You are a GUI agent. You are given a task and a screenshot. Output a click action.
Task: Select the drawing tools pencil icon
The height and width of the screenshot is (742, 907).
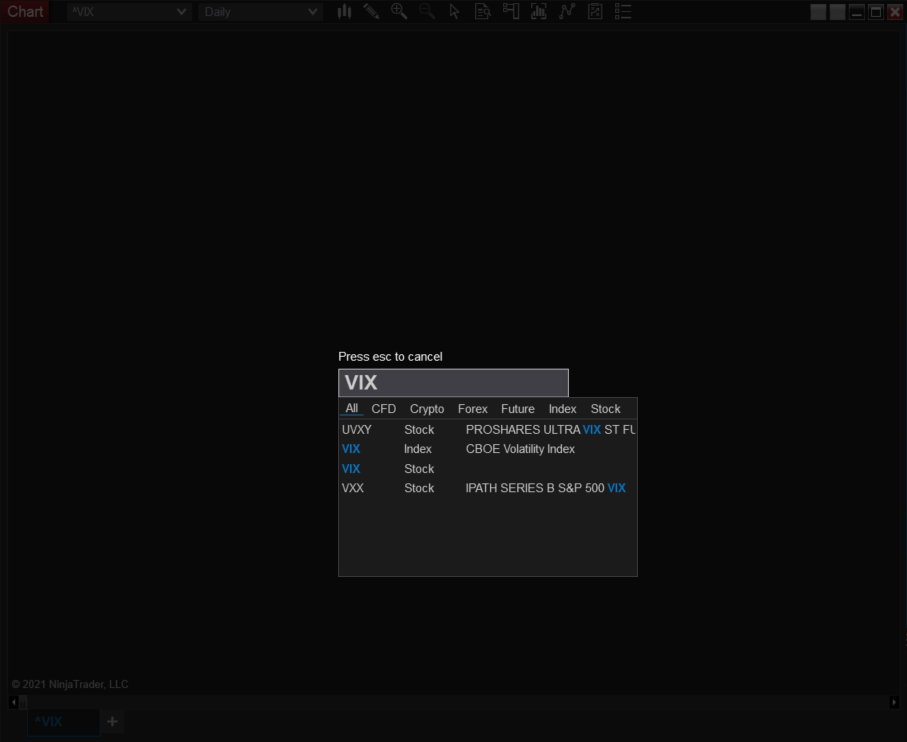pyautogui.click(x=371, y=12)
